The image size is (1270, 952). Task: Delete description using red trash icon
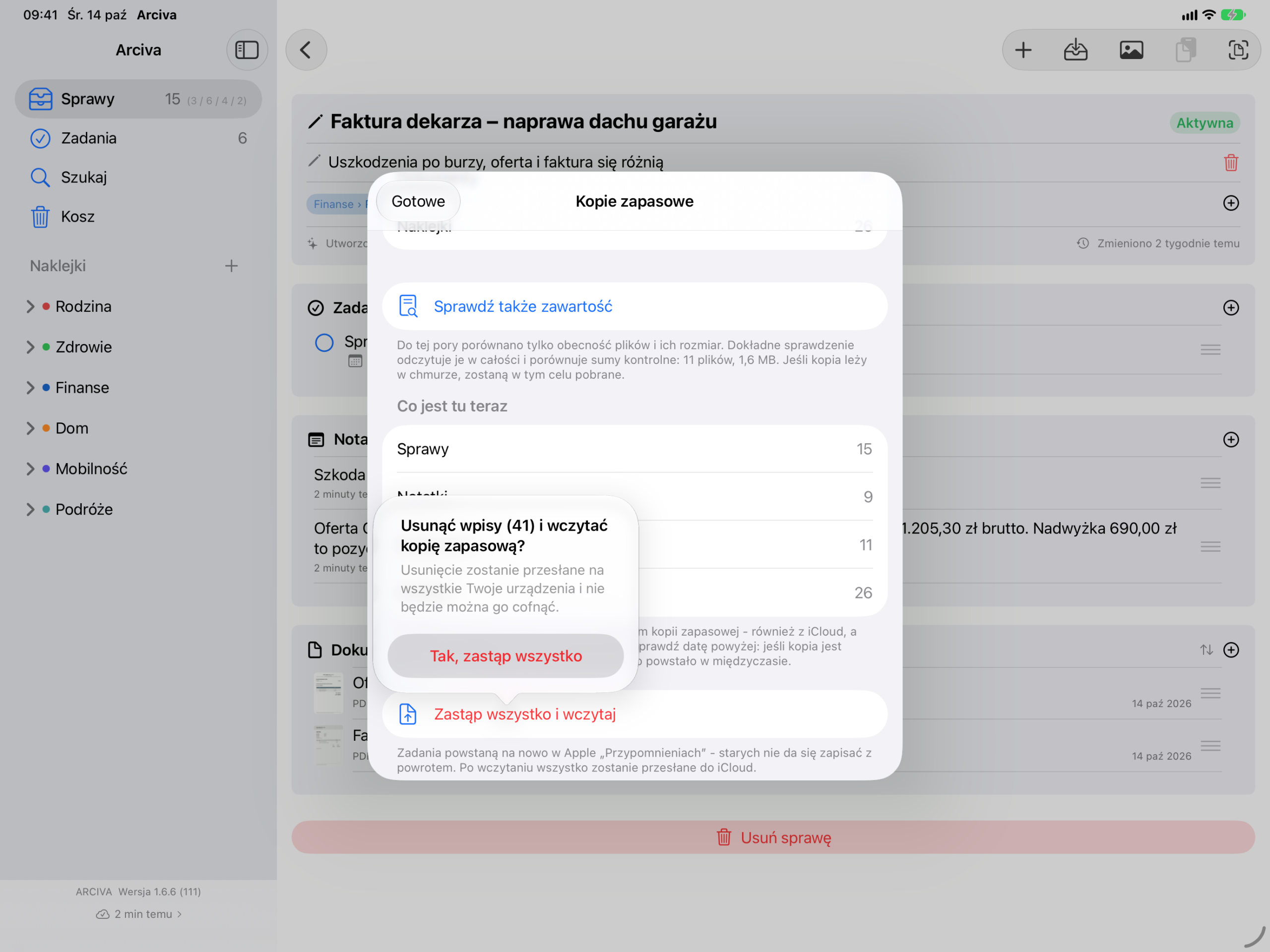(1231, 163)
